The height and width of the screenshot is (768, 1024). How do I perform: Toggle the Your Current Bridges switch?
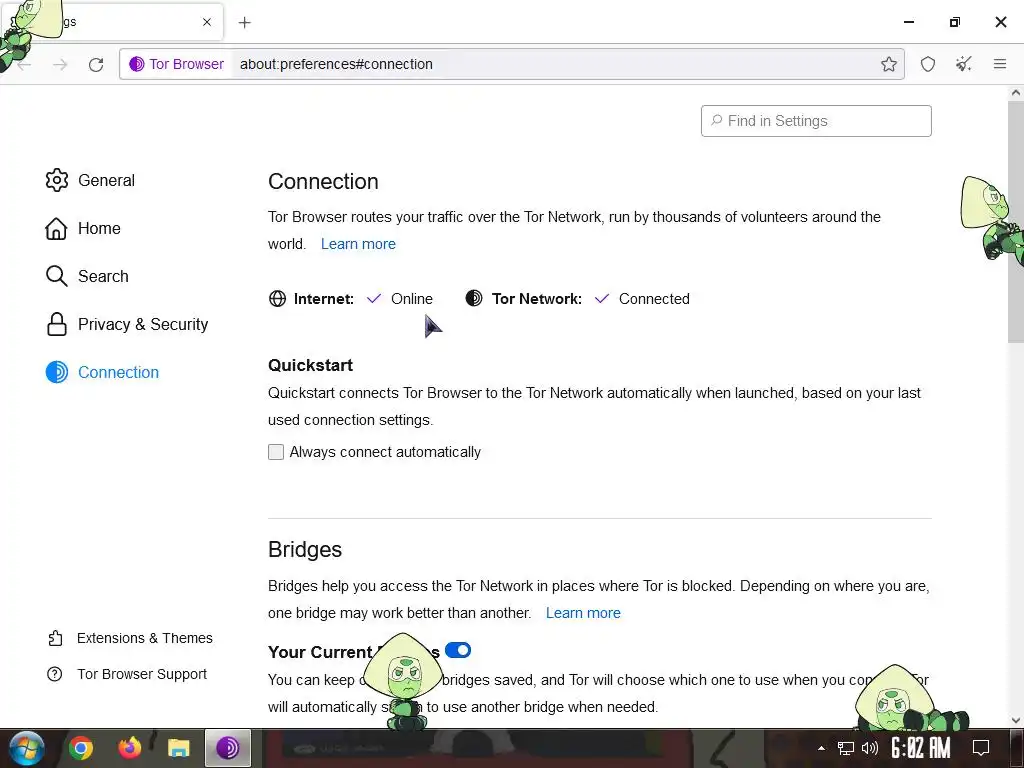(x=458, y=650)
